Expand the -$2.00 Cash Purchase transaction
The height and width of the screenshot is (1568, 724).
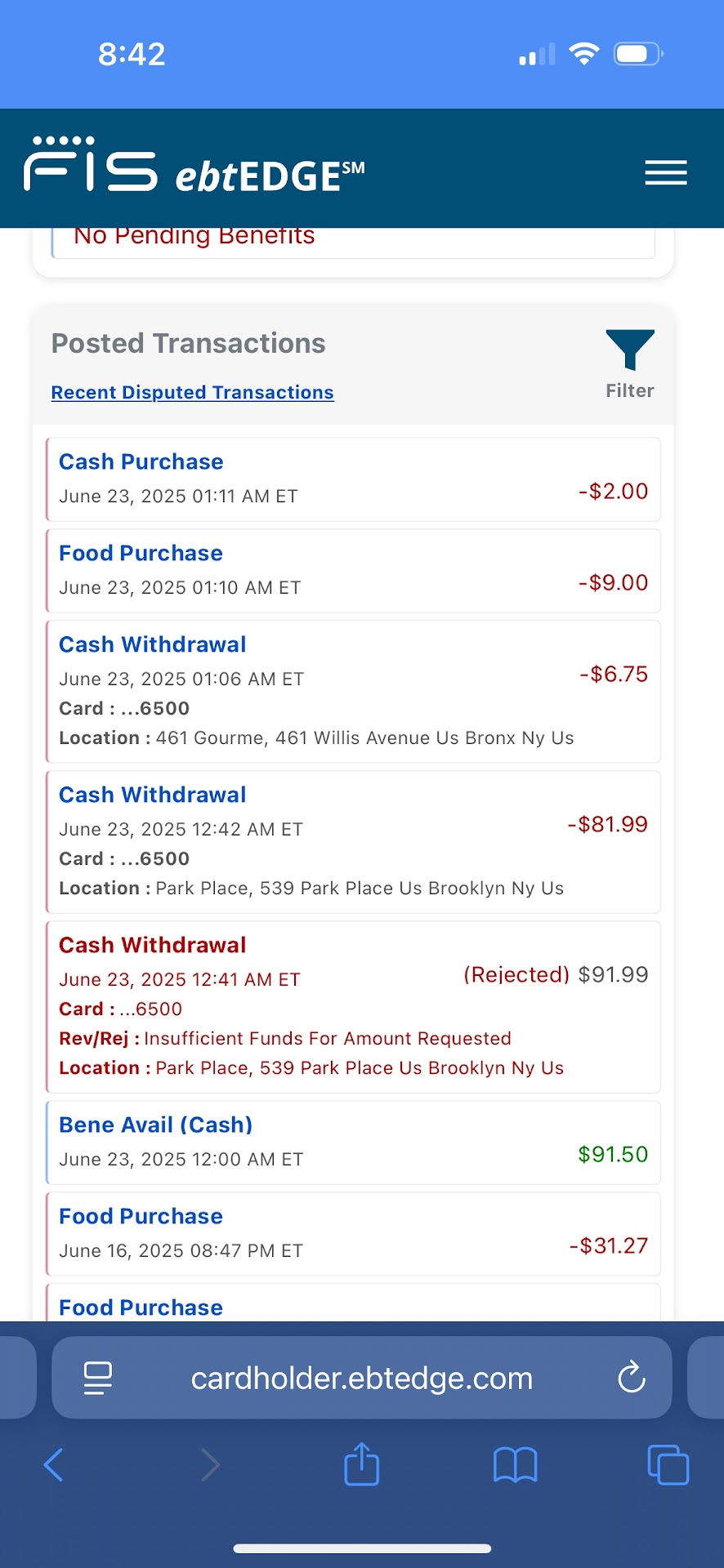[x=353, y=479]
